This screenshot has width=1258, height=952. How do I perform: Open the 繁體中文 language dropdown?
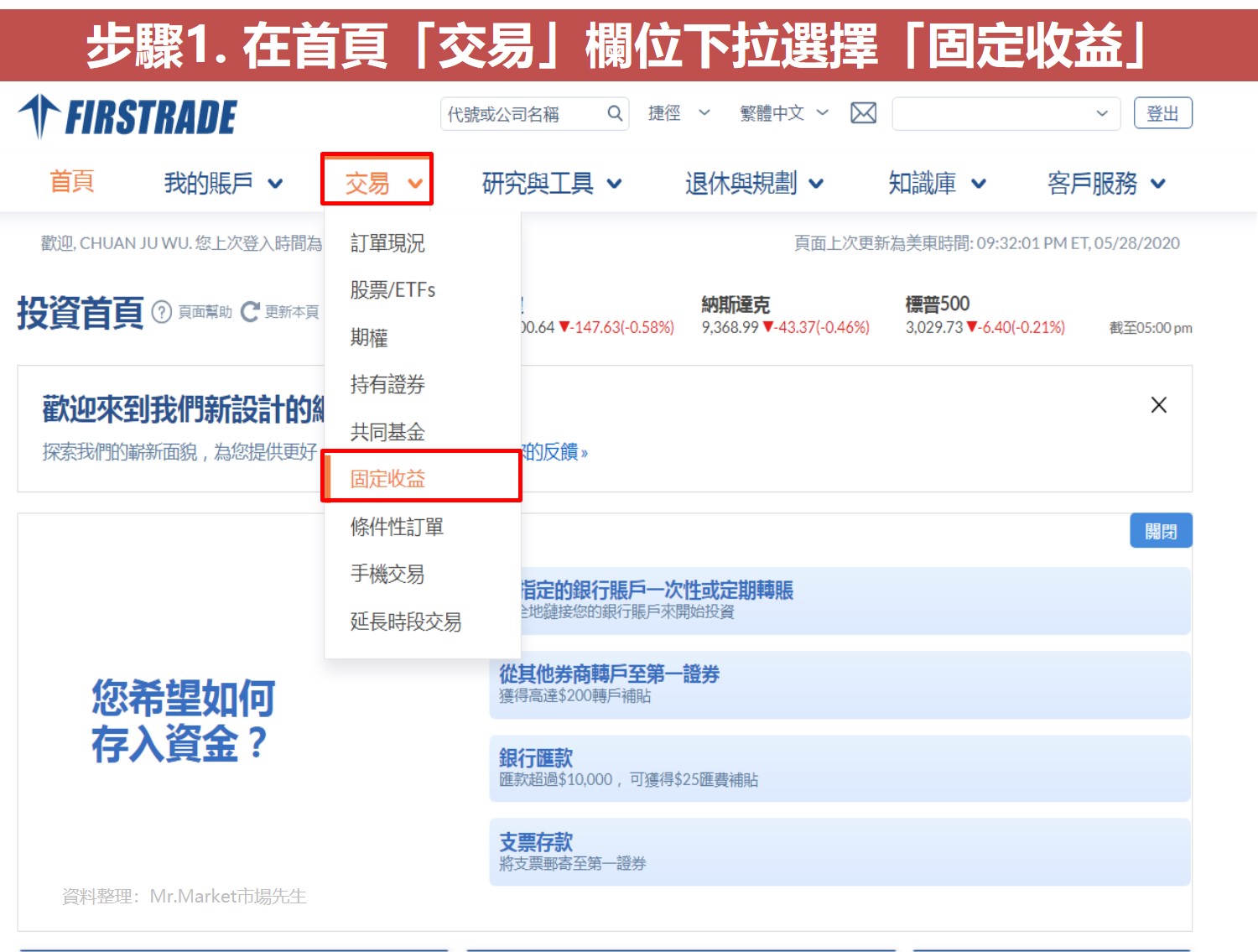point(784,113)
